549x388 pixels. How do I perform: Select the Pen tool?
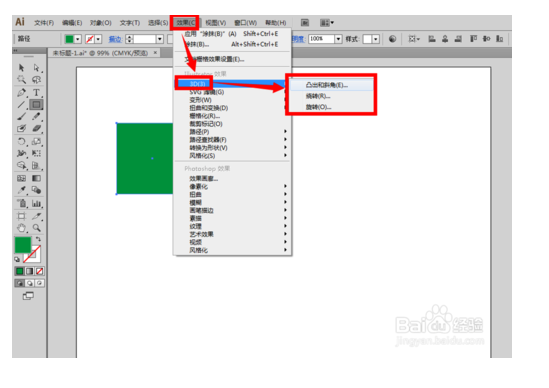pos(21,92)
